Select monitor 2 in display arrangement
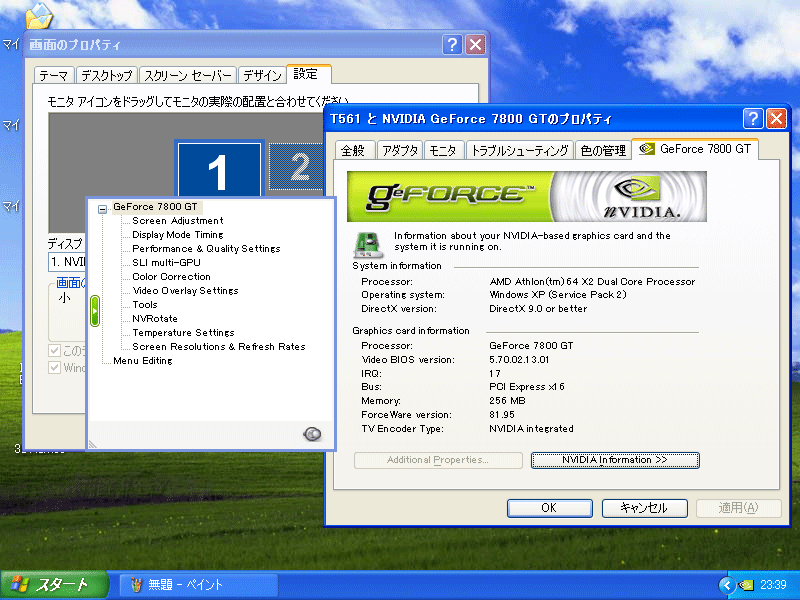This screenshot has height=600, width=800. pyautogui.click(x=297, y=167)
